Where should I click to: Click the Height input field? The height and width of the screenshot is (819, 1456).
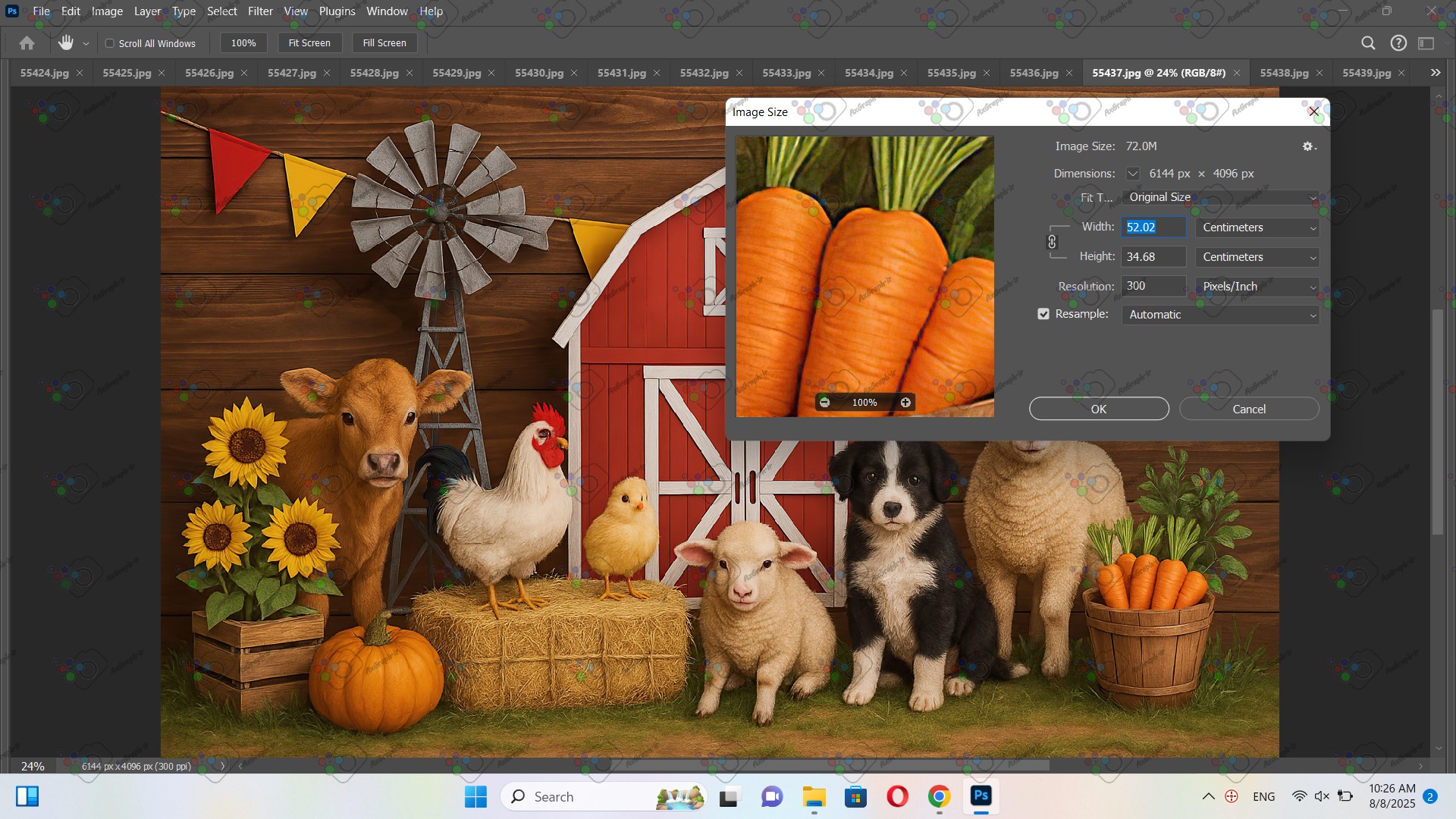[x=1153, y=257]
